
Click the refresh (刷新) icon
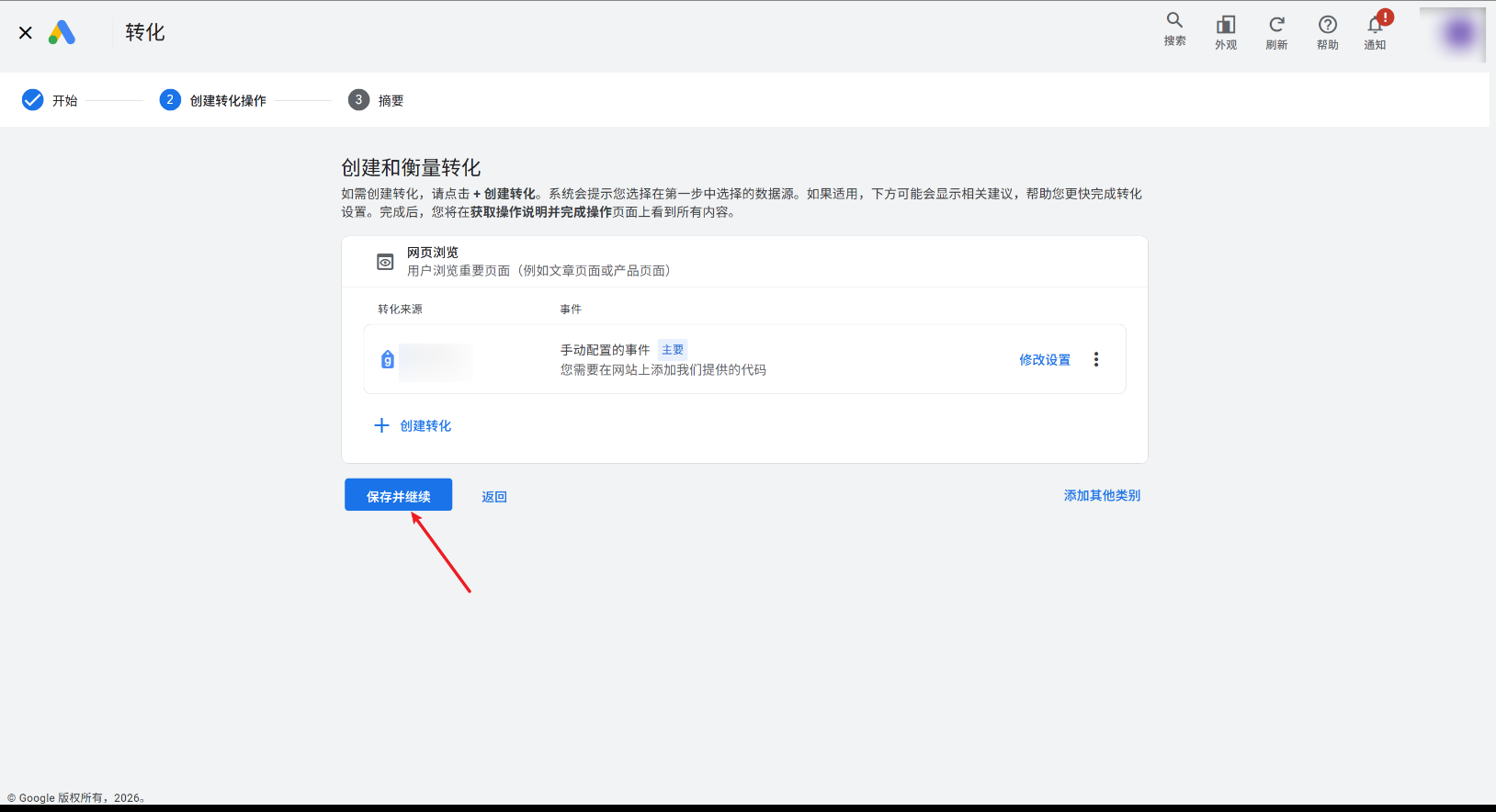pos(1276,32)
